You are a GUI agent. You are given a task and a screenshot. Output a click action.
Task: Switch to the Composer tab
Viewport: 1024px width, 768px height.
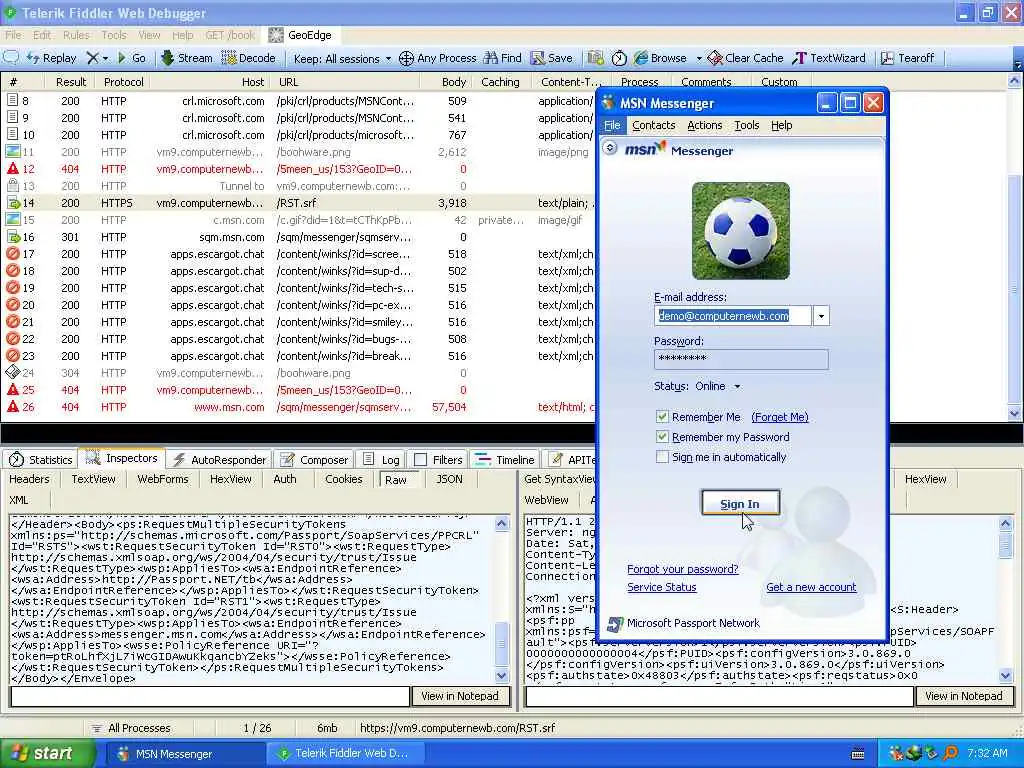[x=314, y=460]
